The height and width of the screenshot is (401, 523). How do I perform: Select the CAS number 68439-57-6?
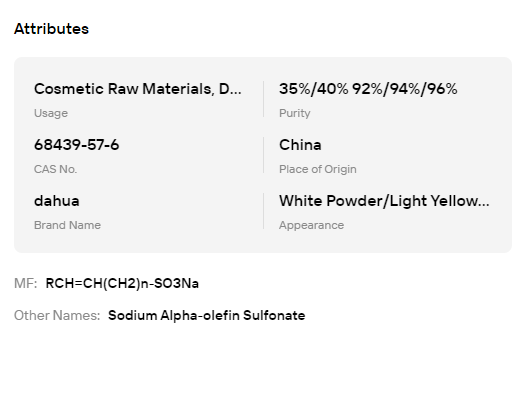point(76,145)
